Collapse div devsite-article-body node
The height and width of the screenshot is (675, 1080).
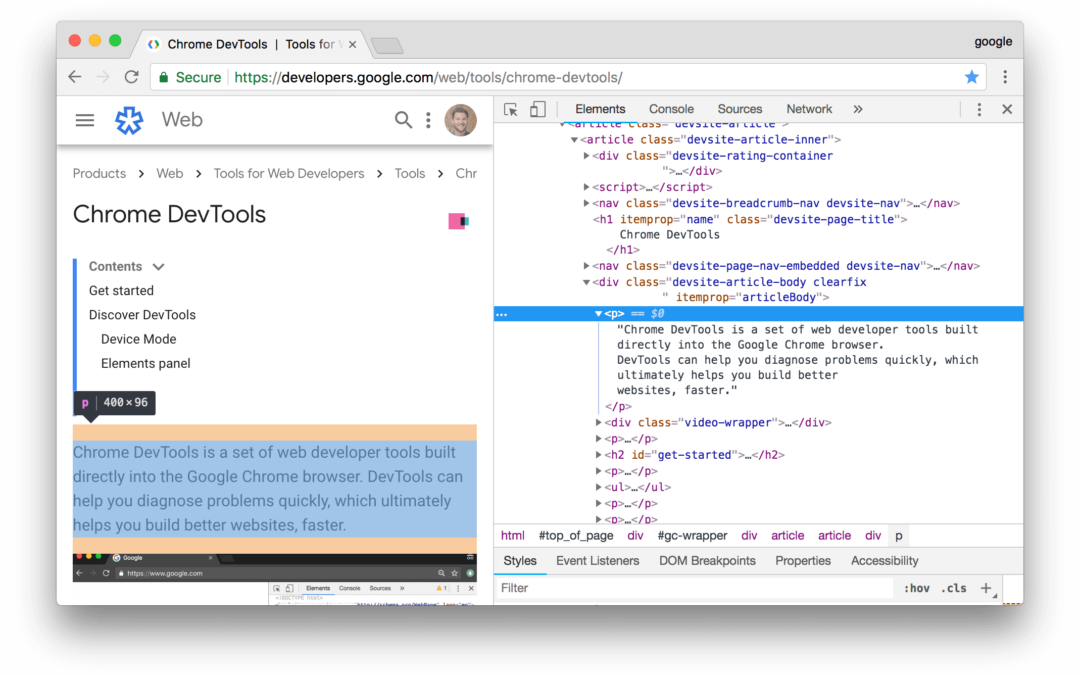[586, 282]
